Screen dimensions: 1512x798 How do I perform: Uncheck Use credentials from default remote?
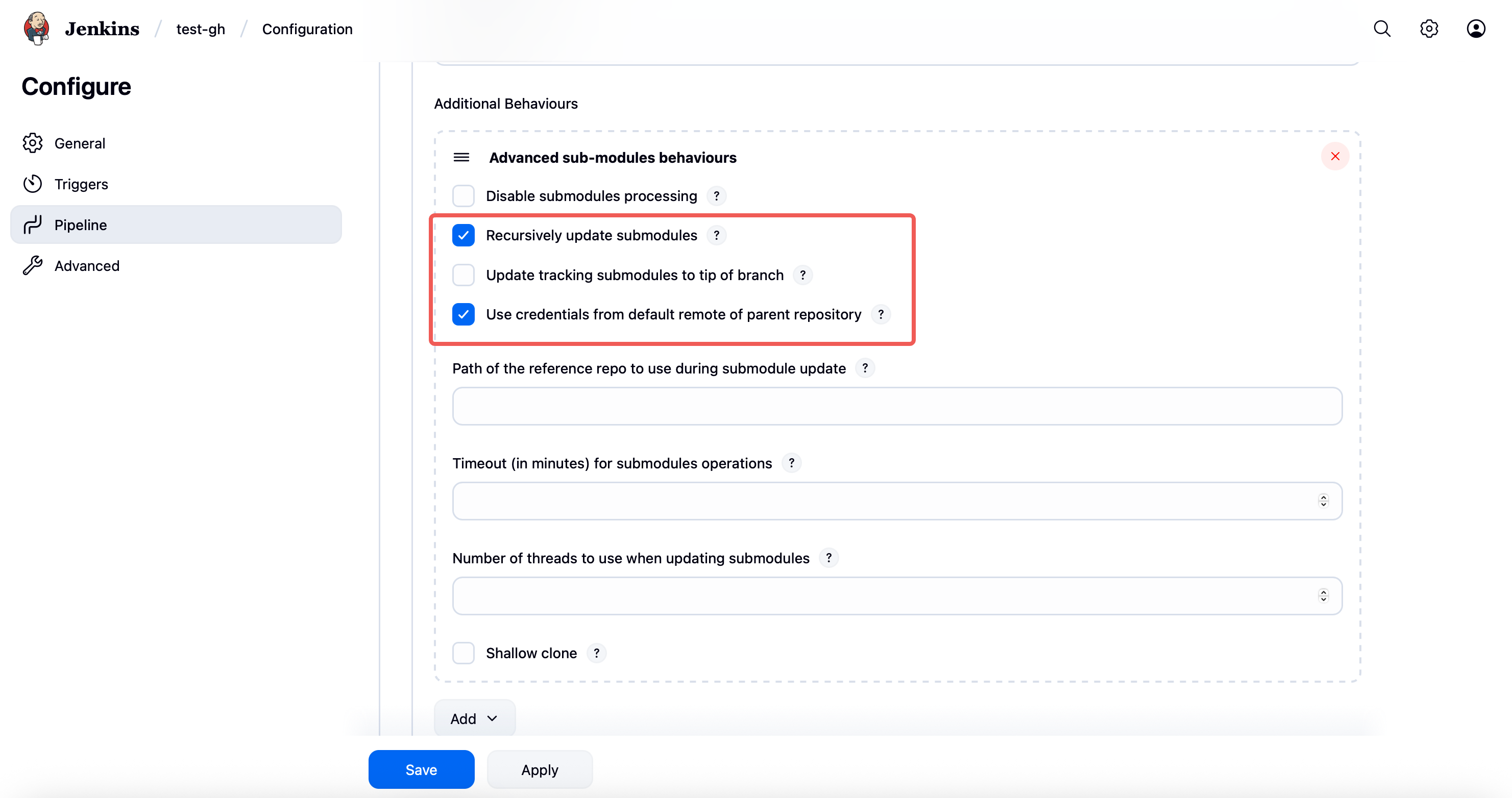click(x=463, y=314)
